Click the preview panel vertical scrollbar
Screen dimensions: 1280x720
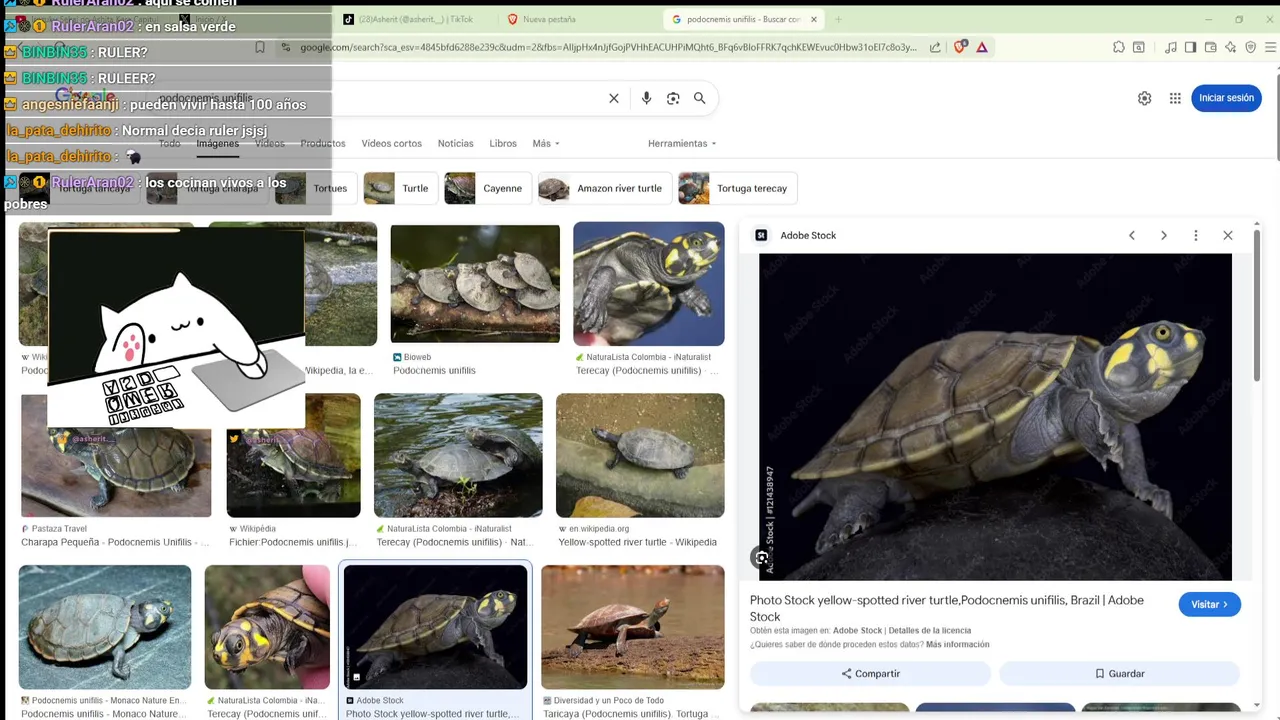1257,305
